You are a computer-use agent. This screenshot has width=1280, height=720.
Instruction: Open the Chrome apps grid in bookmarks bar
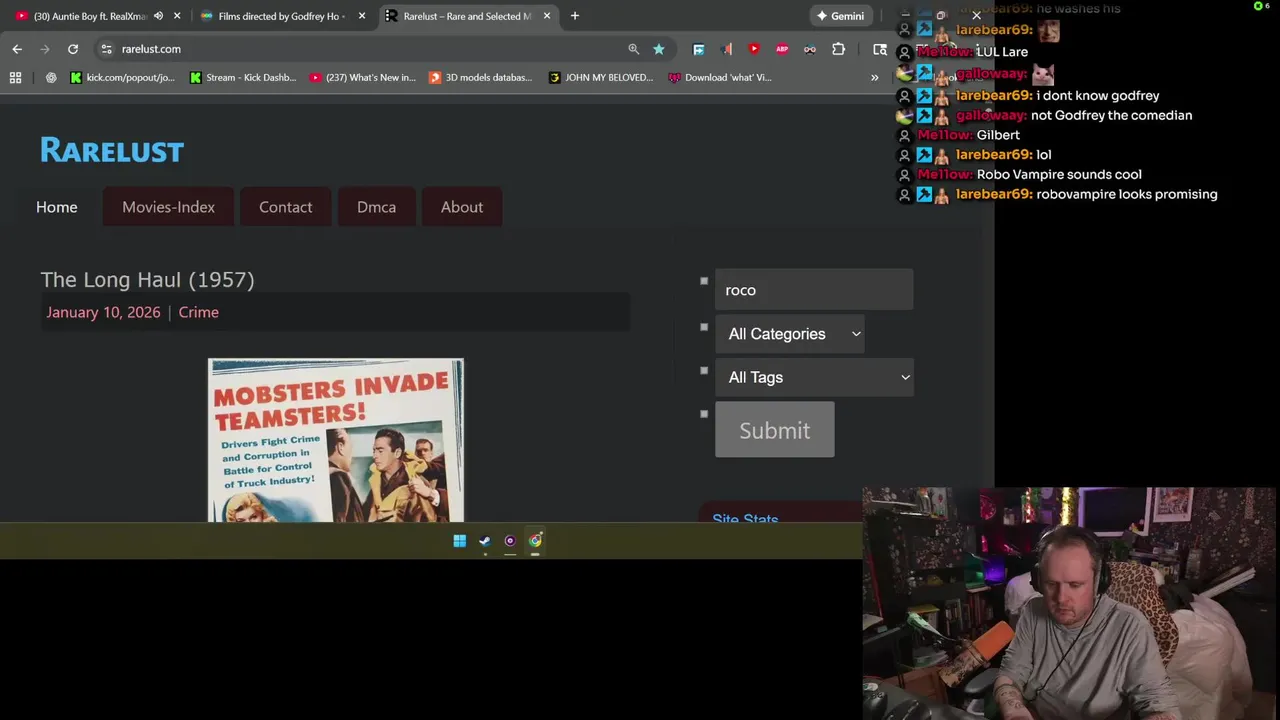[15, 77]
